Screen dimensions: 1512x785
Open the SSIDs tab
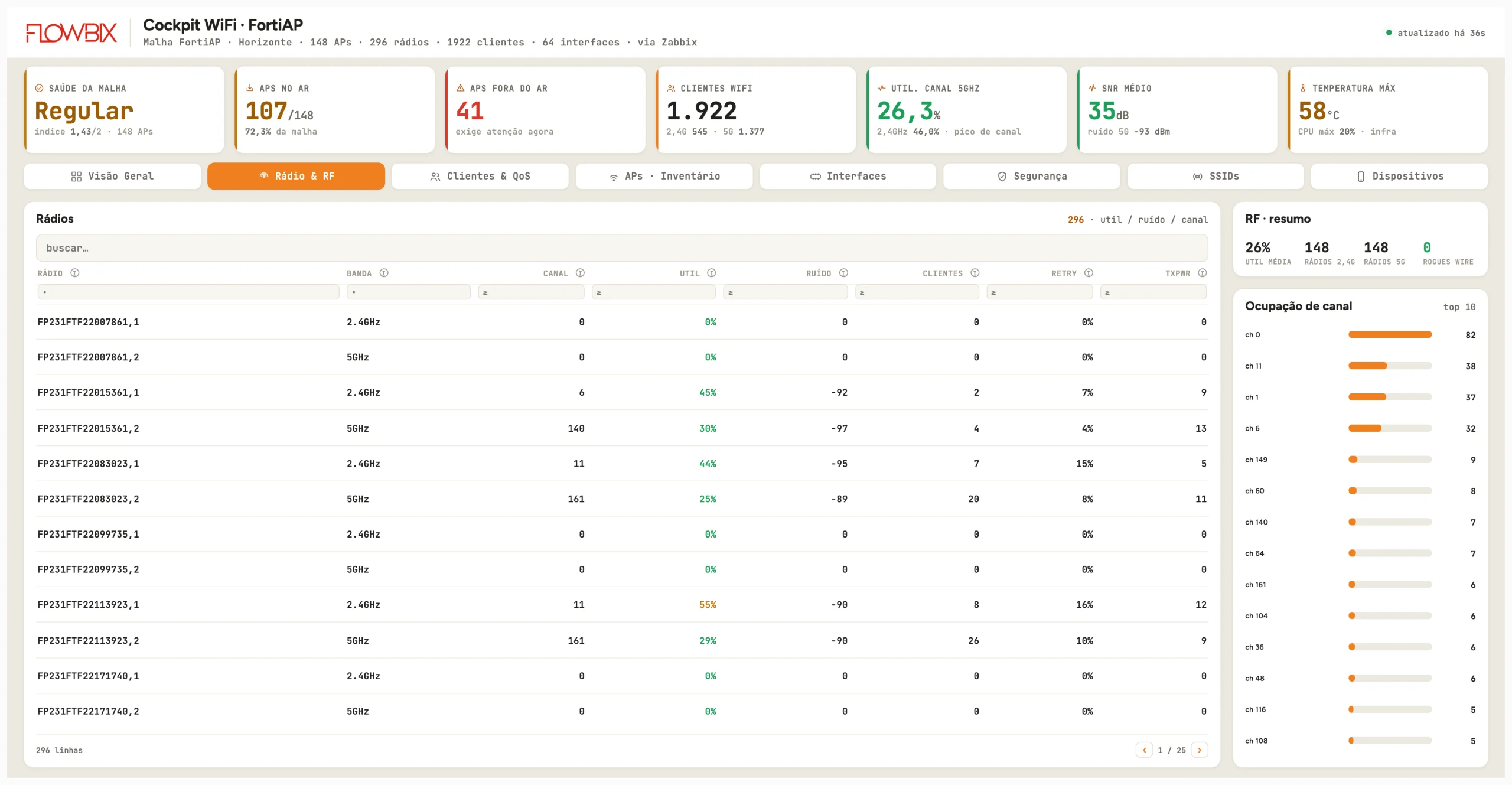1216,176
